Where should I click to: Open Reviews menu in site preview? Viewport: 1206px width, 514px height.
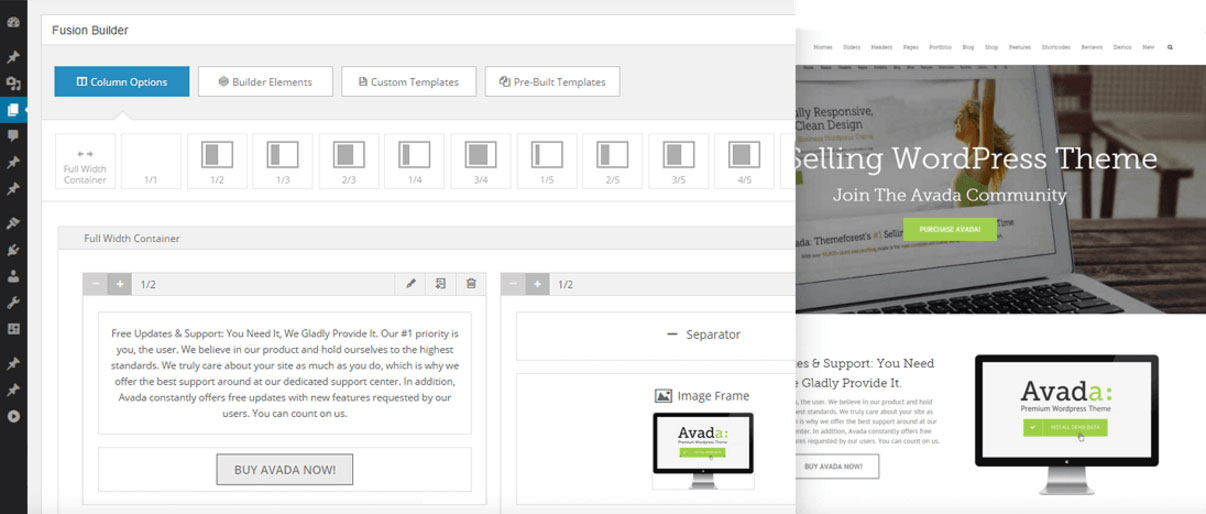1092,47
